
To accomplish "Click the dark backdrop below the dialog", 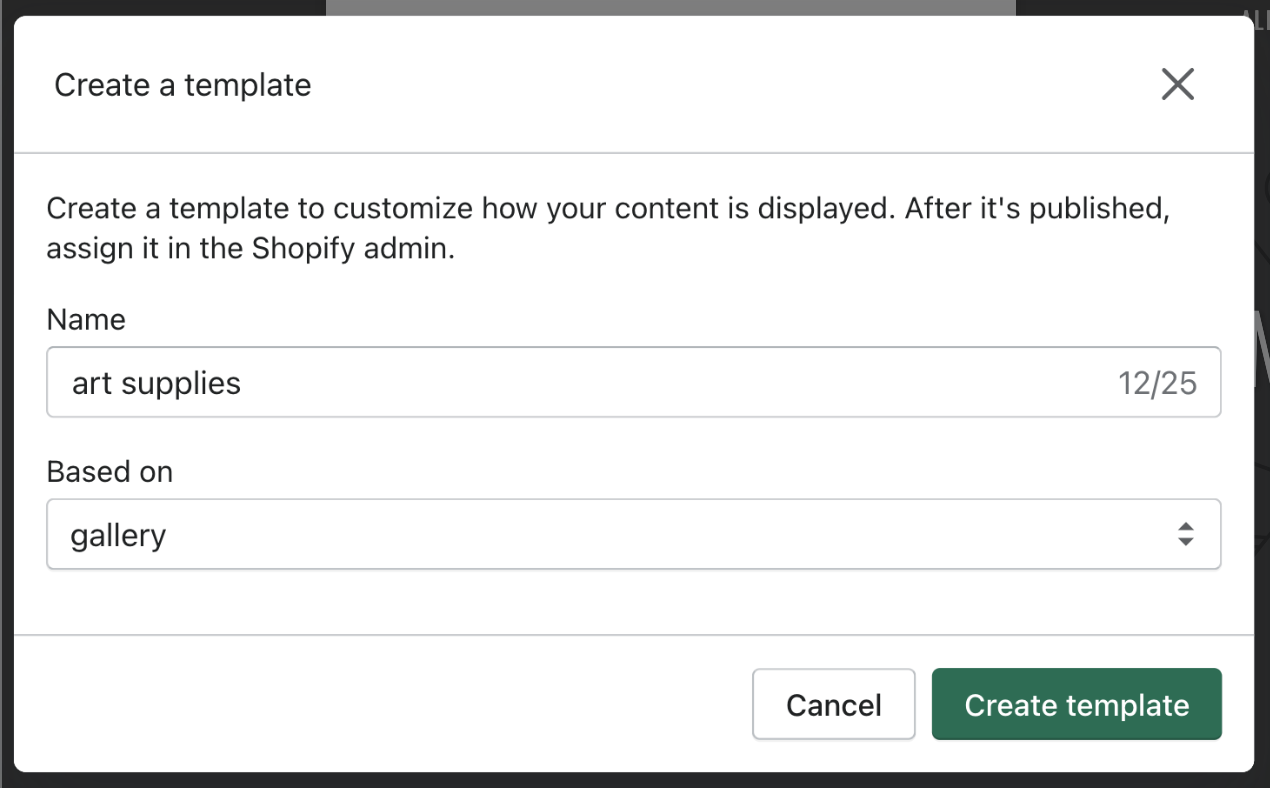I will pos(634,780).
